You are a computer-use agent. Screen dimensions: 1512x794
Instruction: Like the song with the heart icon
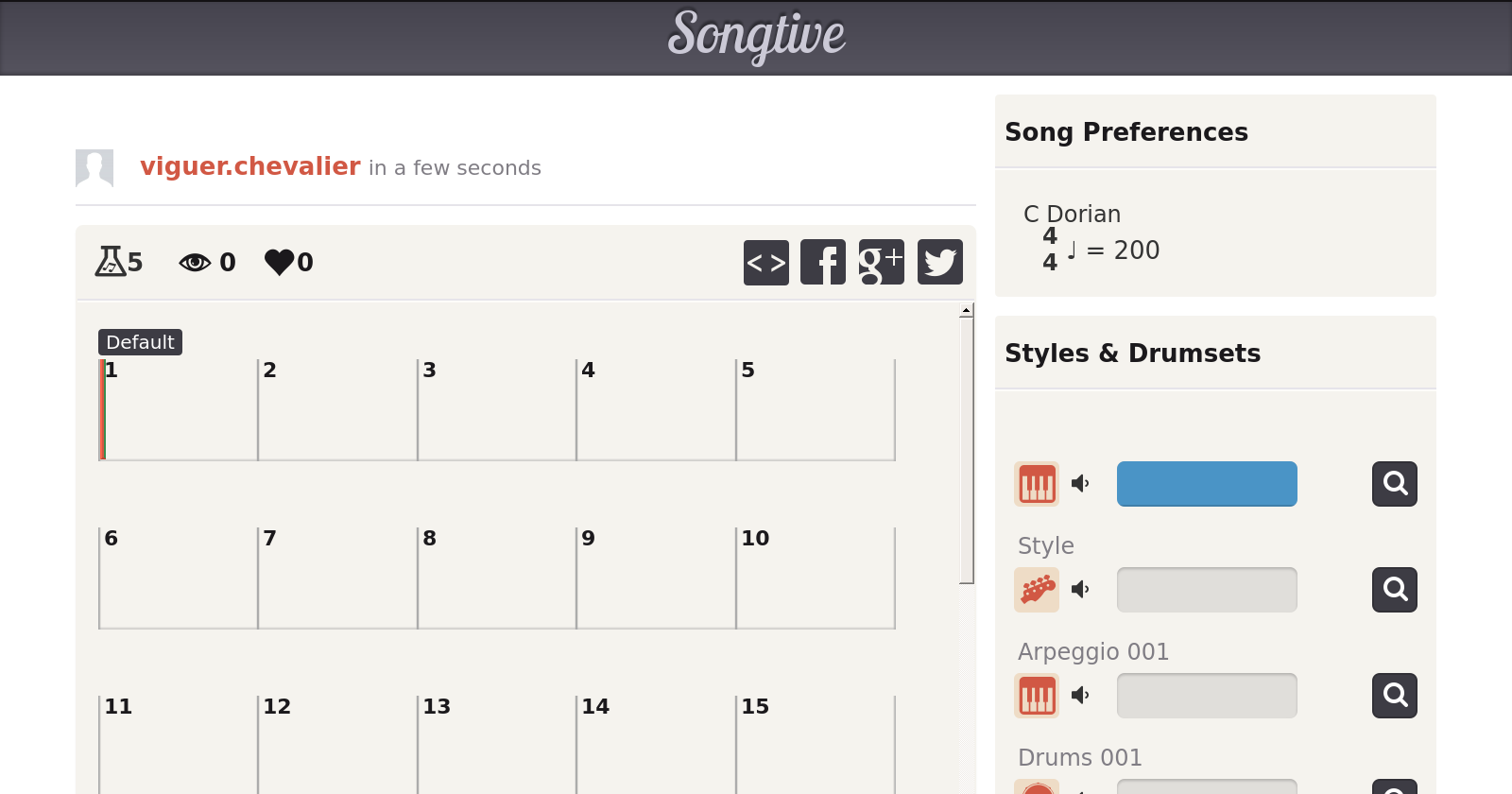pyautogui.click(x=280, y=262)
